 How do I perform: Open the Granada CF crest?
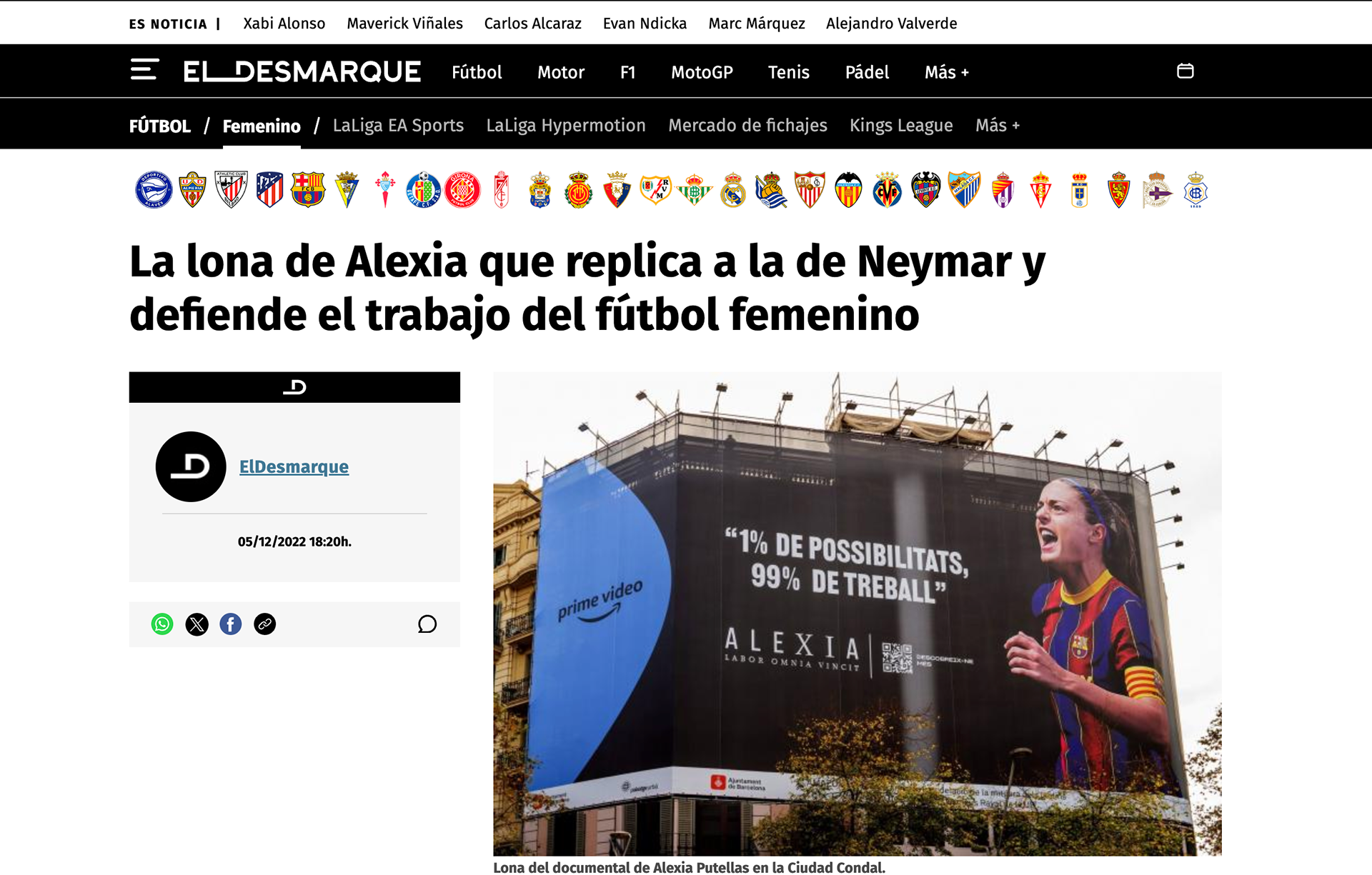(x=501, y=190)
